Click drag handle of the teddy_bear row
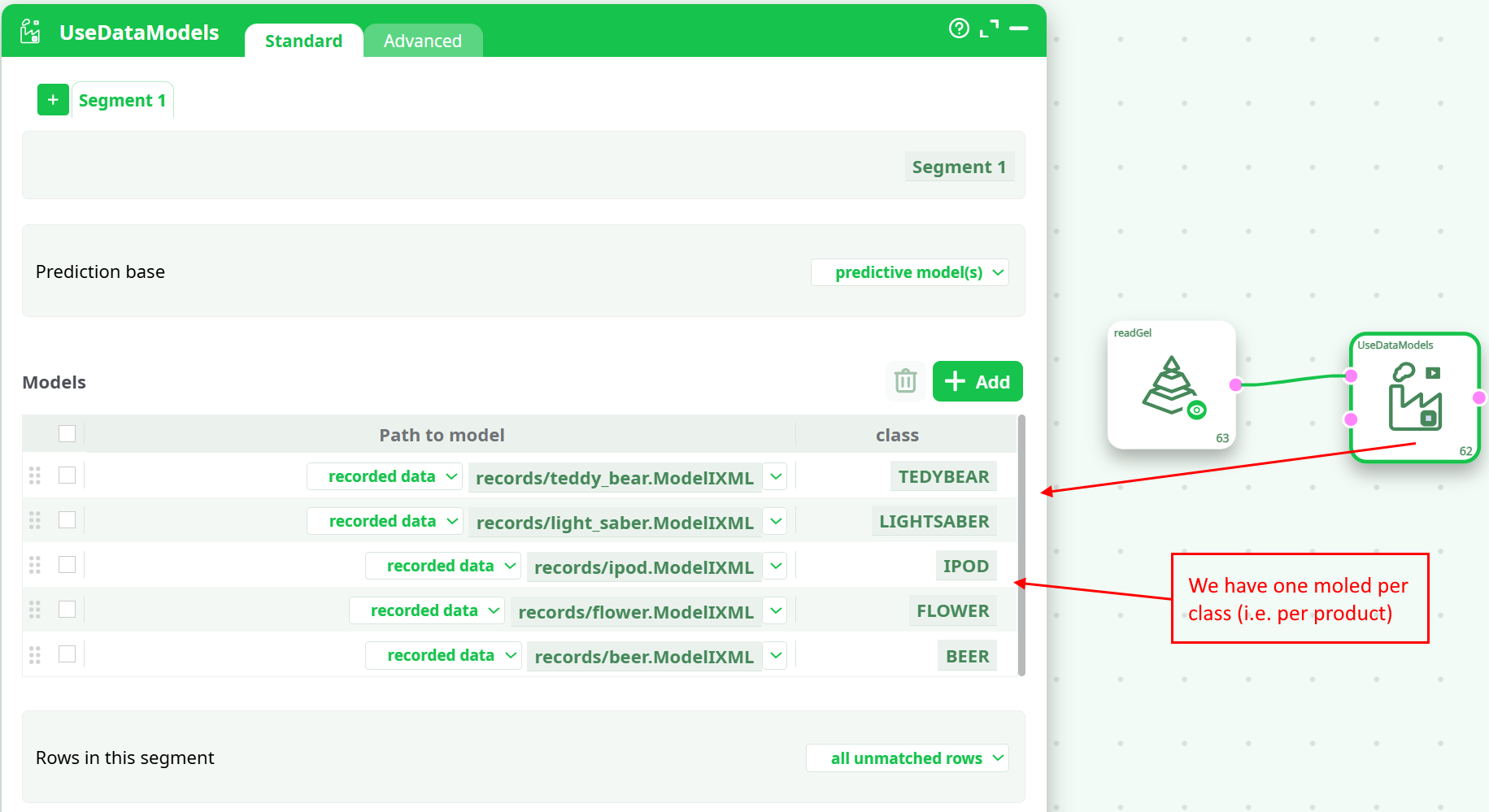Image resolution: width=1489 pixels, height=812 pixels. 35,475
